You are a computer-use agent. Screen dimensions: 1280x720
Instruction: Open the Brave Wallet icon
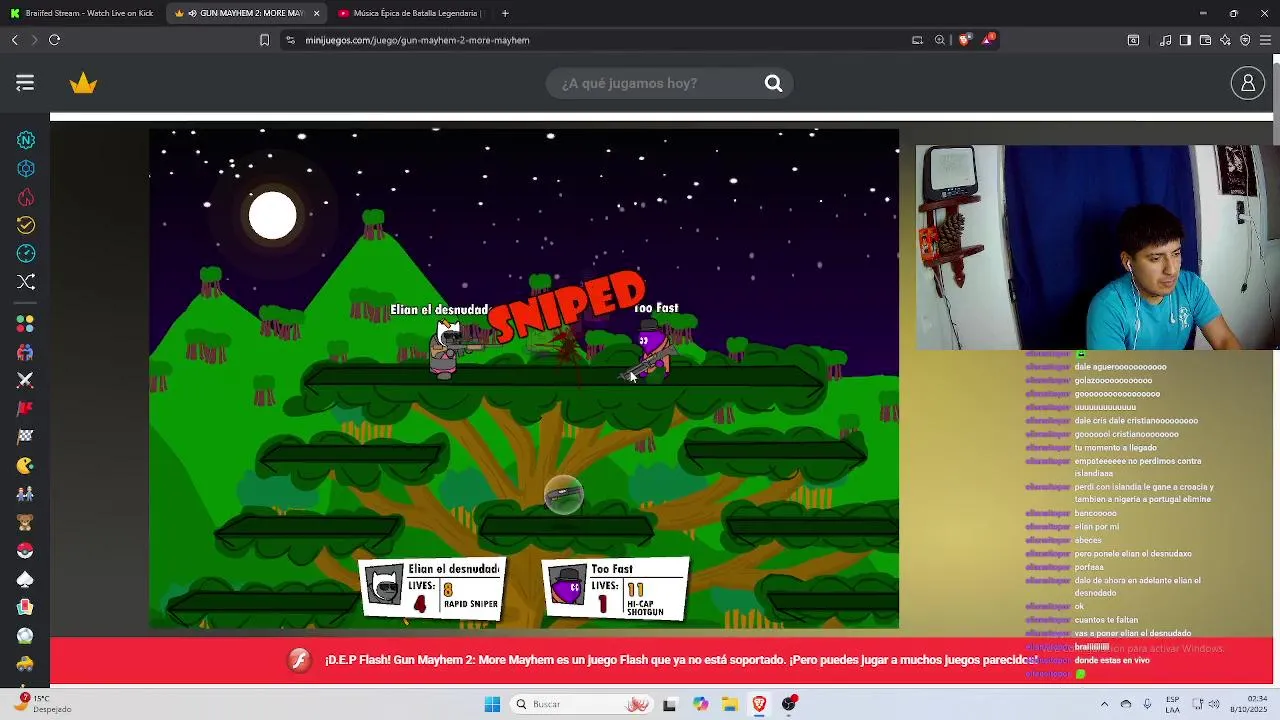click(1205, 40)
